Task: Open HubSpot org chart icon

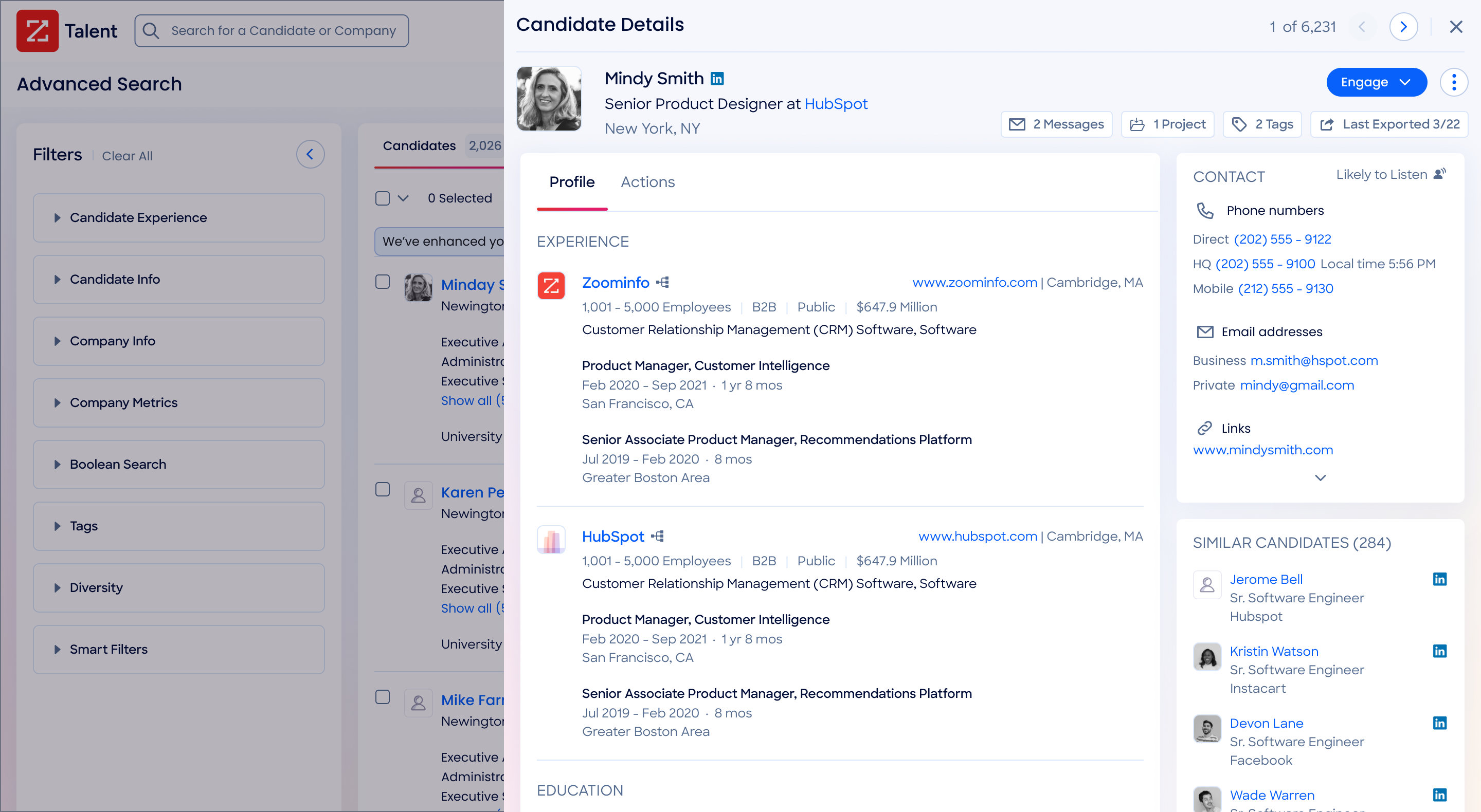Action: point(658,536)
